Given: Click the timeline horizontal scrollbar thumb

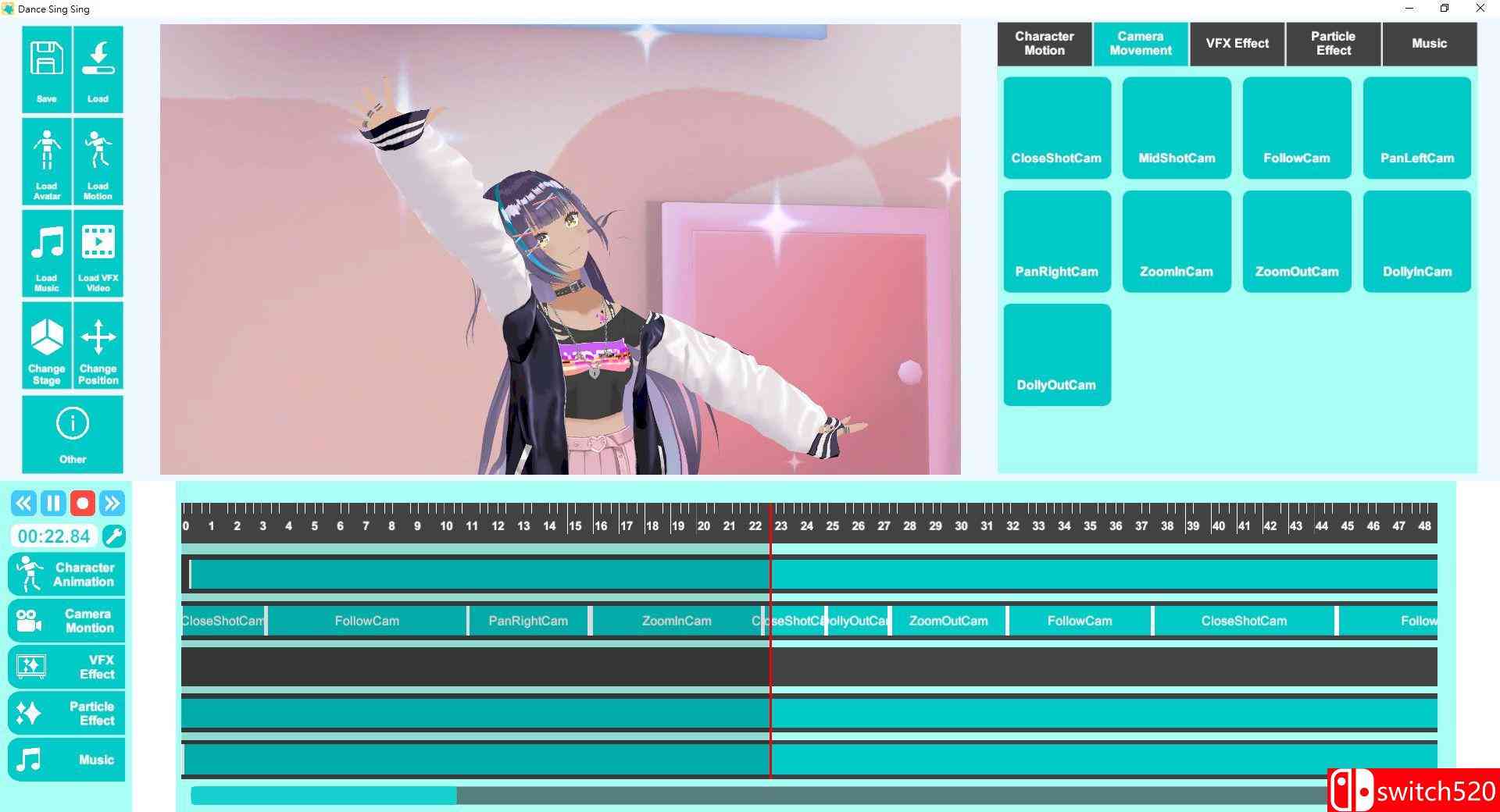Looking at the screenshot, I should (324, 796).
